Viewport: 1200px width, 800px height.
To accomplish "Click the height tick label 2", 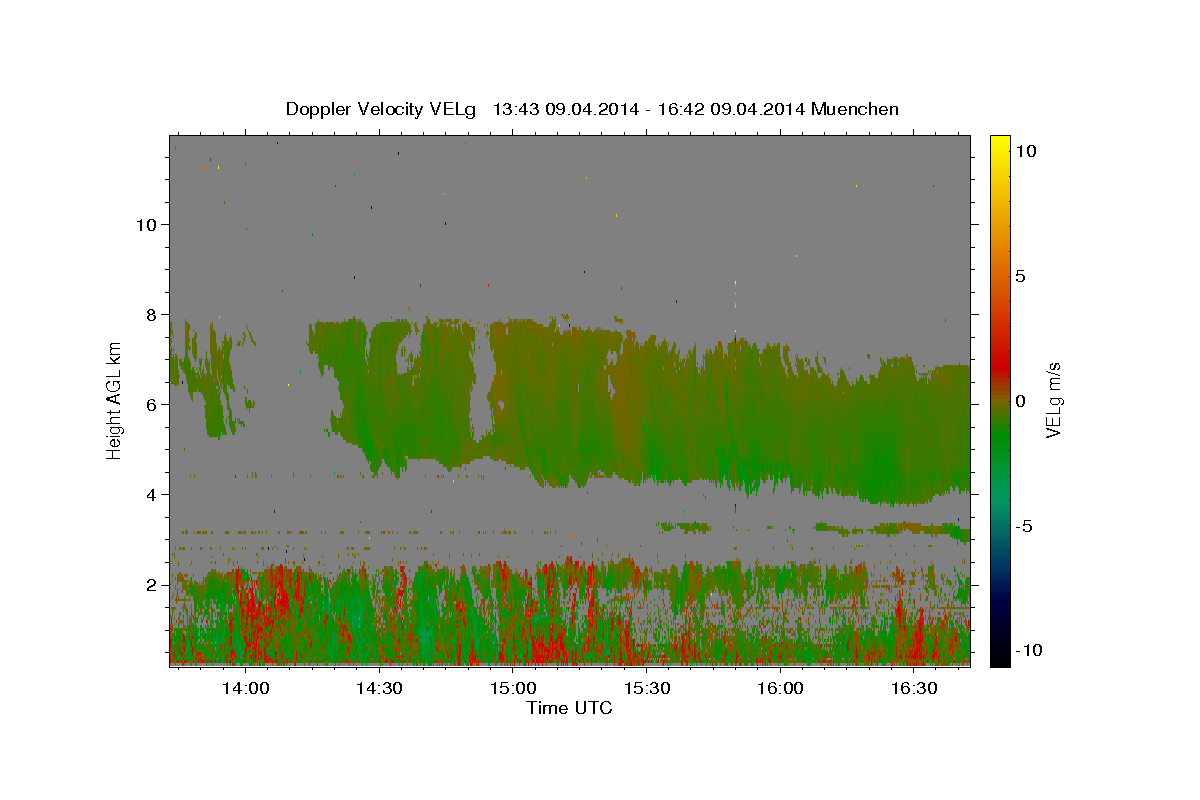I will [152, 585].
